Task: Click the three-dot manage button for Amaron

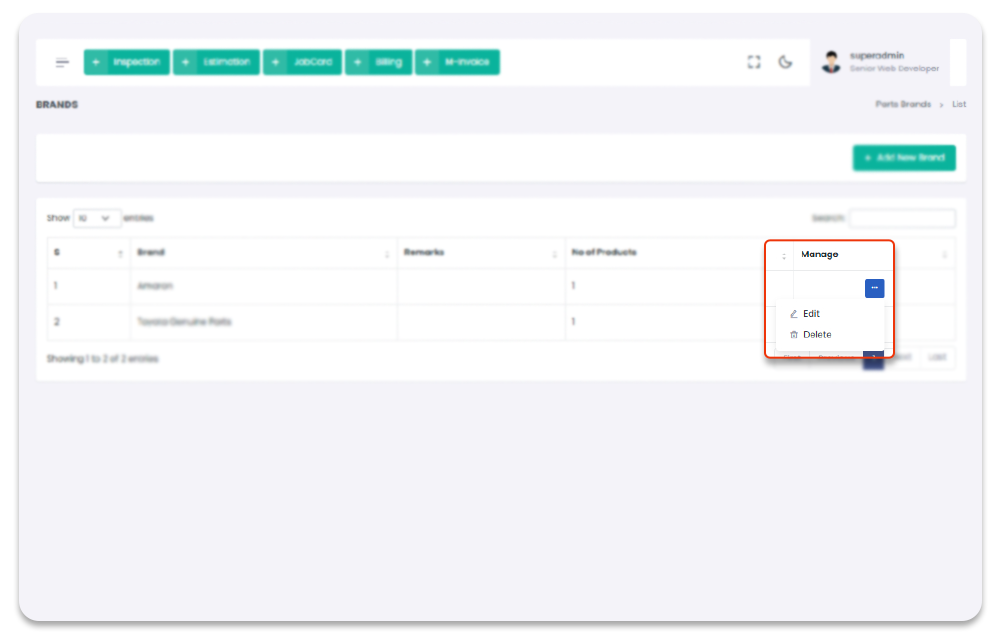Action: pos(874,288)
